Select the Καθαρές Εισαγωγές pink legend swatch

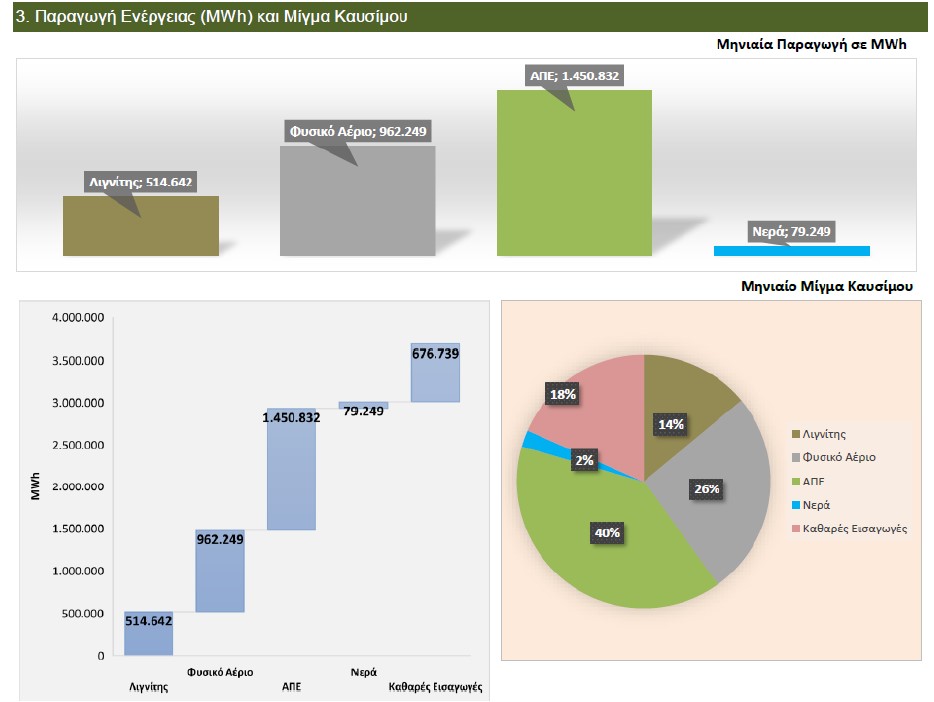coord(796,528)
